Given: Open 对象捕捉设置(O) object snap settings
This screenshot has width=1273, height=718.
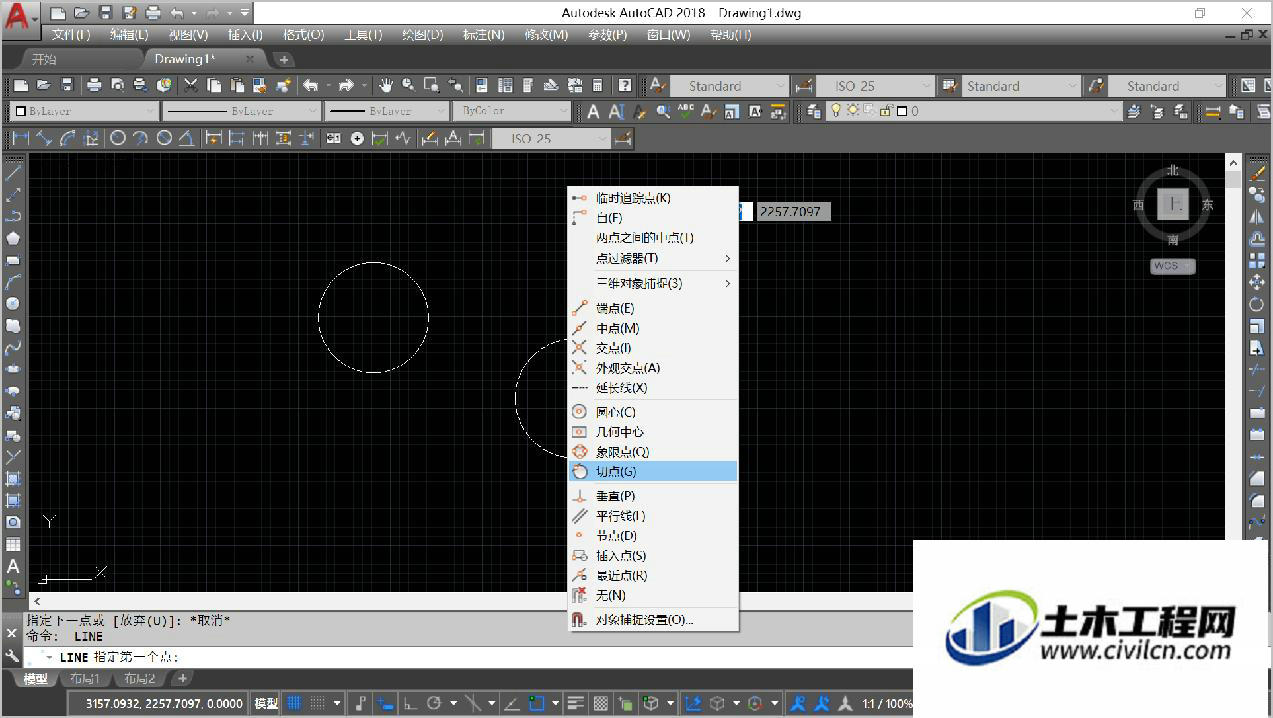Looking at the screenshot, I should [x=653, y=620].
